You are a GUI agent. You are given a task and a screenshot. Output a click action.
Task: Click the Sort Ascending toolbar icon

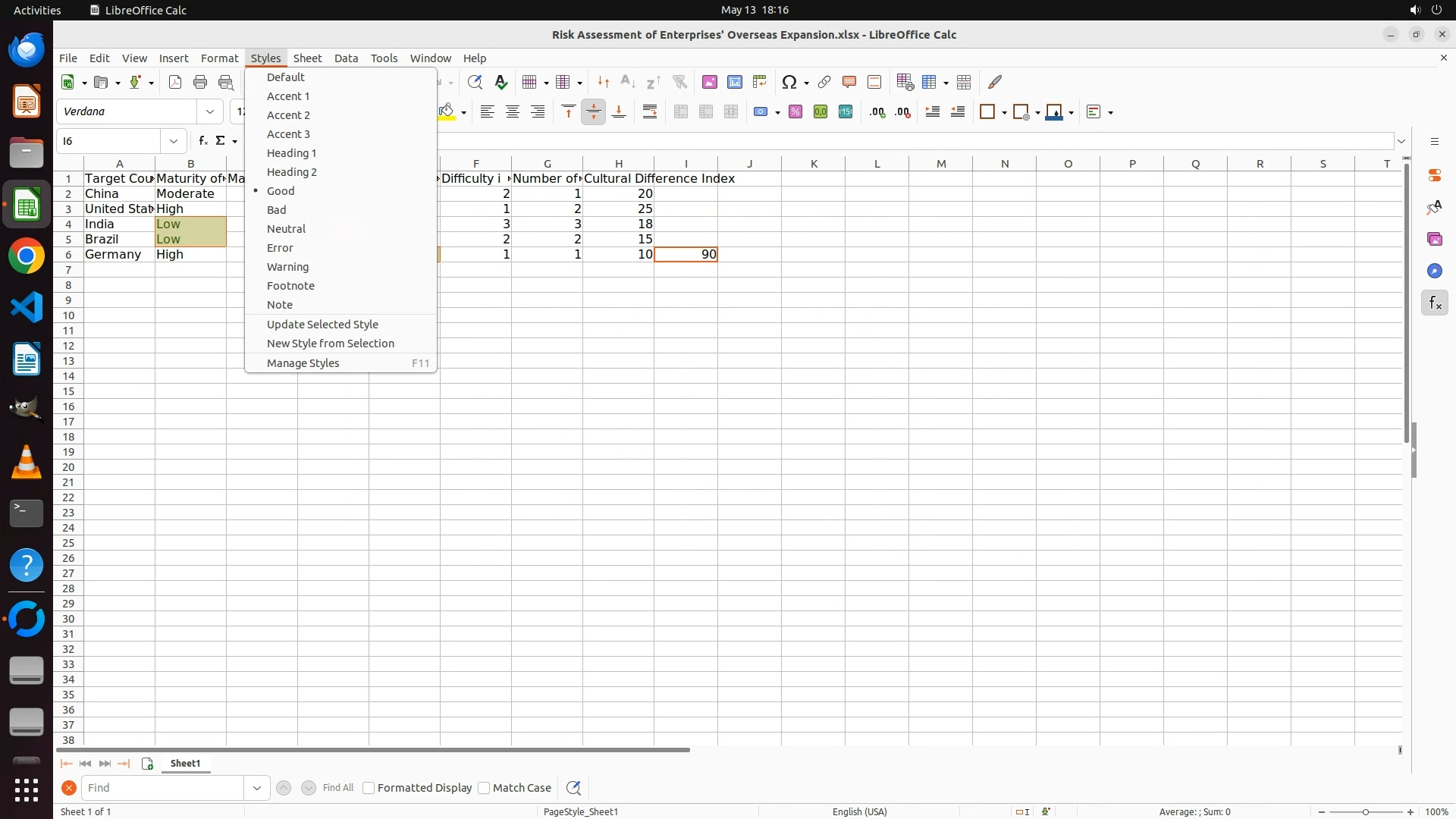(628, 82)
